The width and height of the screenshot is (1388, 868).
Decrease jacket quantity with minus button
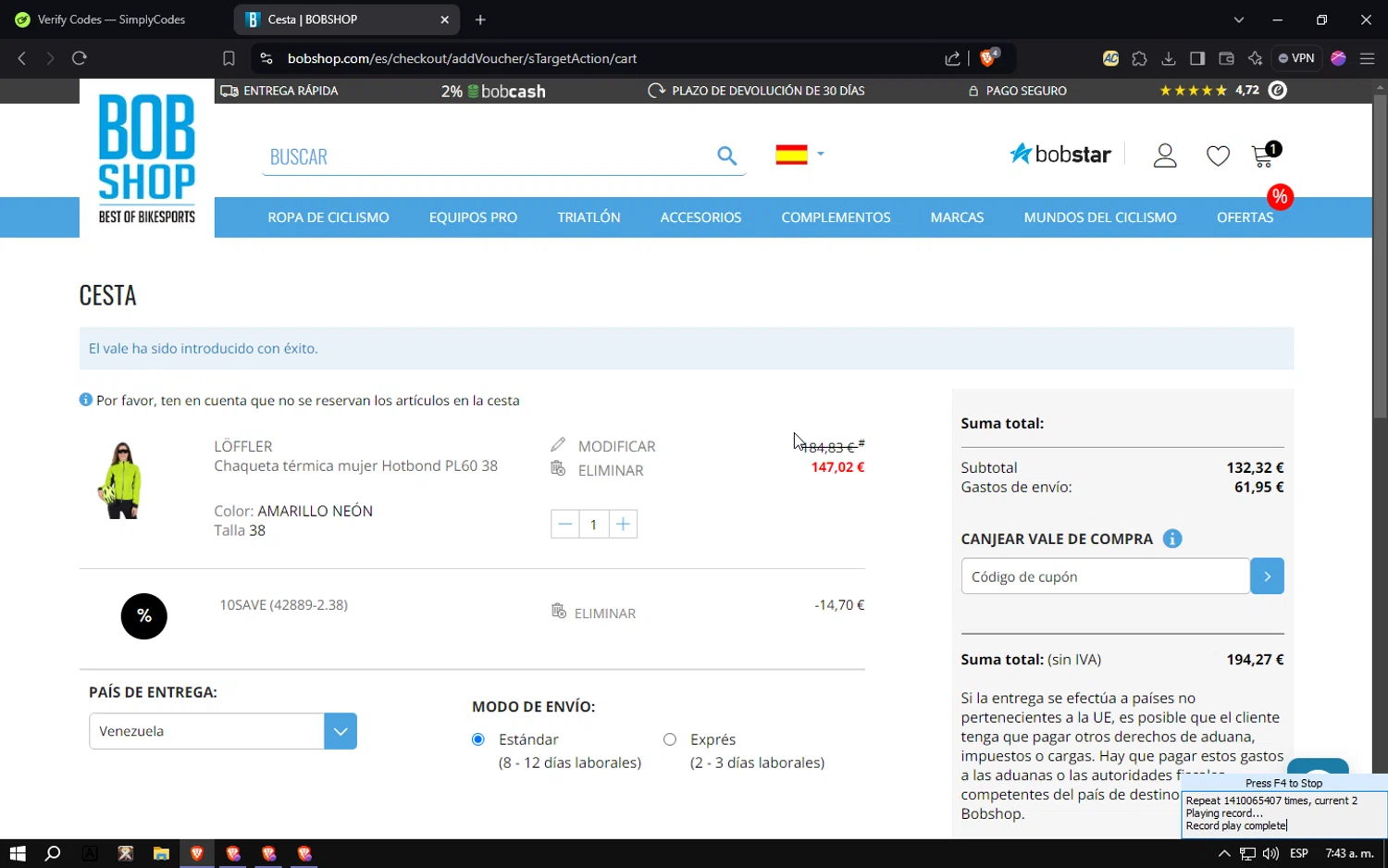[x=564, y=524]
